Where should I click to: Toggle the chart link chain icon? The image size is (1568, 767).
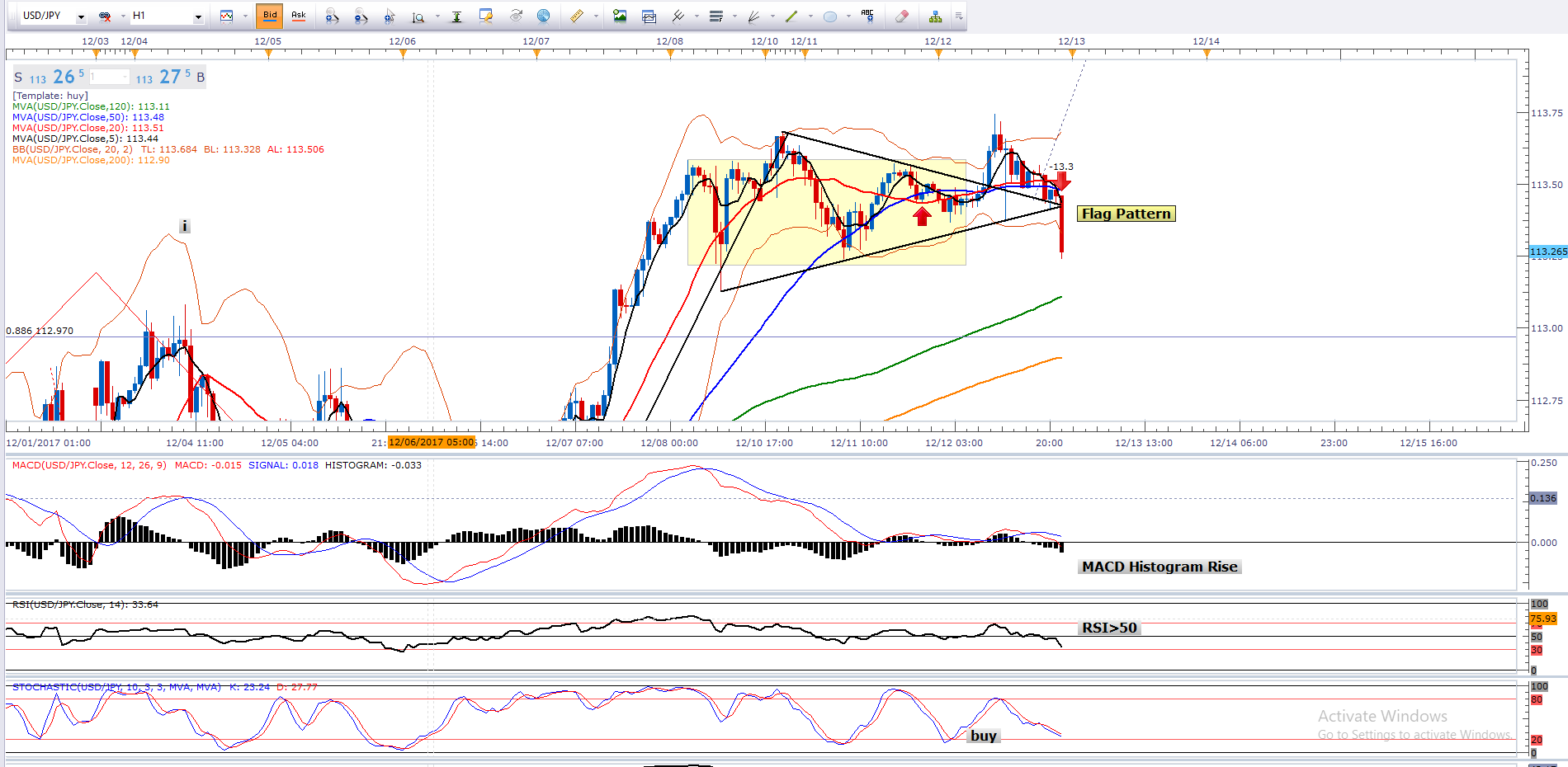105,16
